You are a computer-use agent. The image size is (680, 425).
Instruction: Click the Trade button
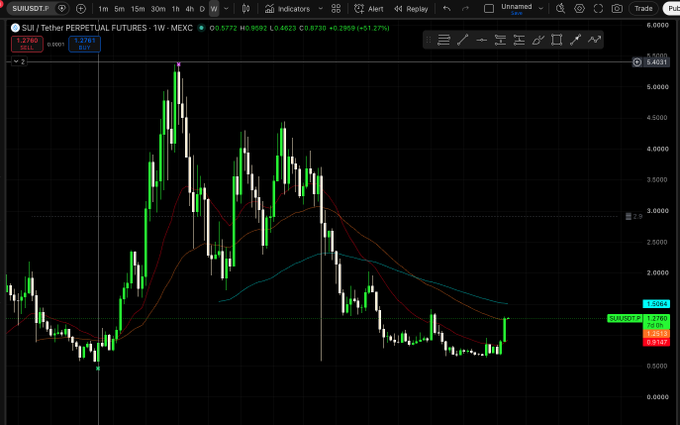point(644,9)
